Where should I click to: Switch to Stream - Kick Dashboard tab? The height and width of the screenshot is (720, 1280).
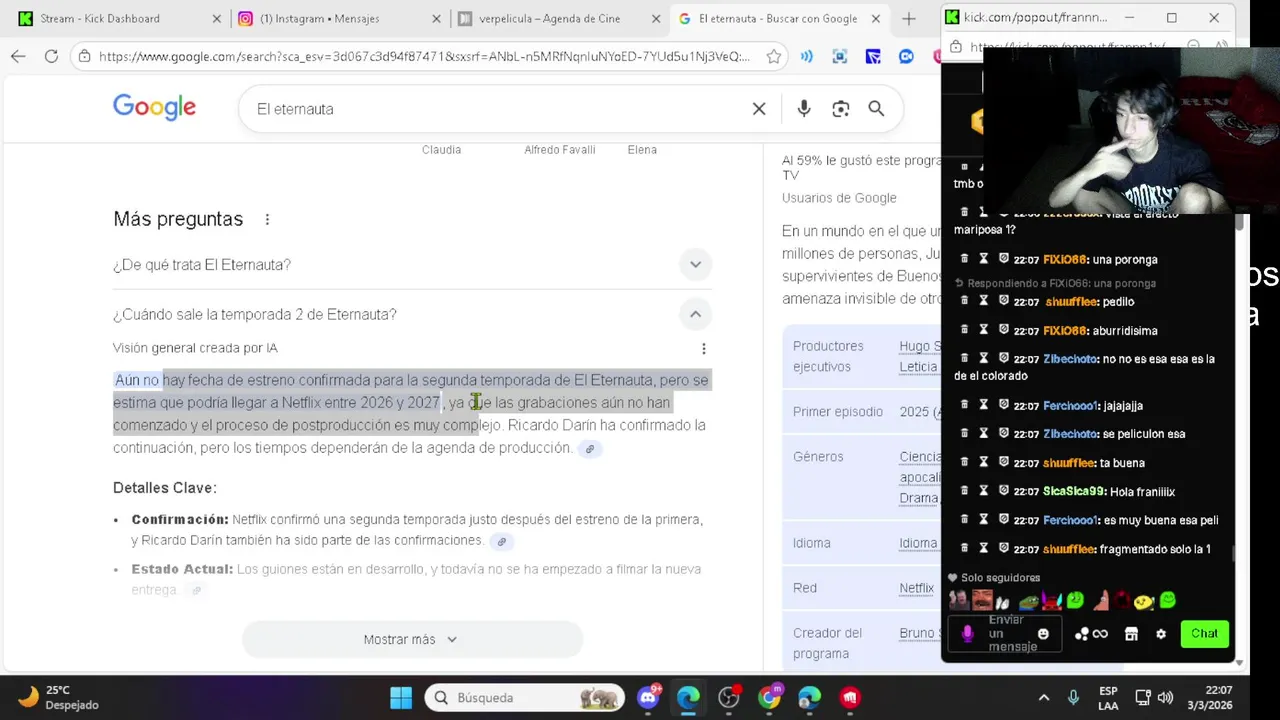(118, 18)
